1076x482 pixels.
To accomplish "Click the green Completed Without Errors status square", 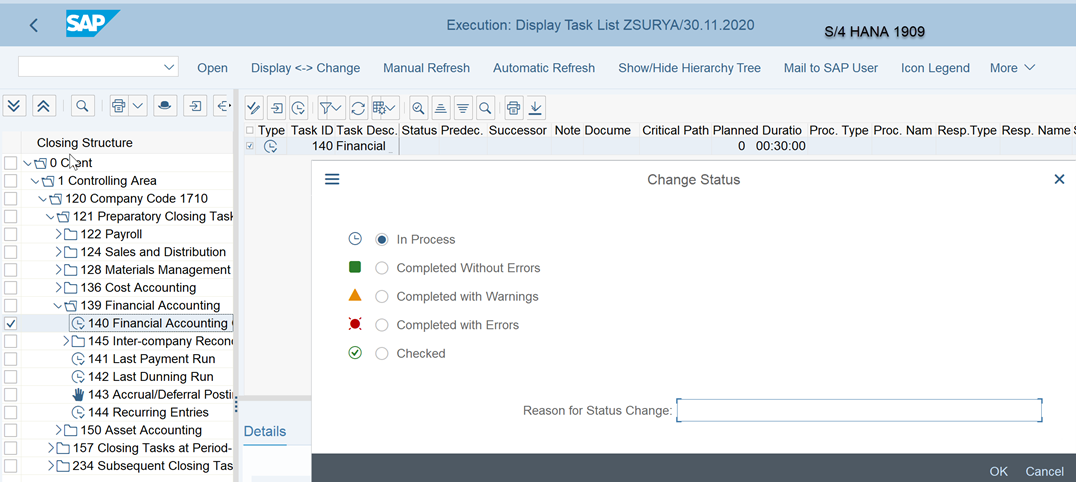I will pos(355,268).
